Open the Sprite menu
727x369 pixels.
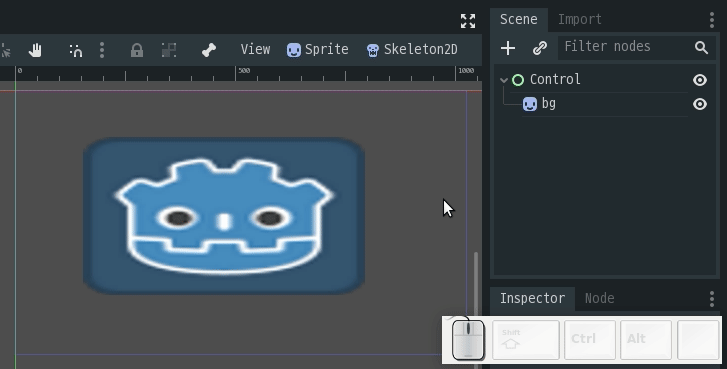[x=318, y=50]
